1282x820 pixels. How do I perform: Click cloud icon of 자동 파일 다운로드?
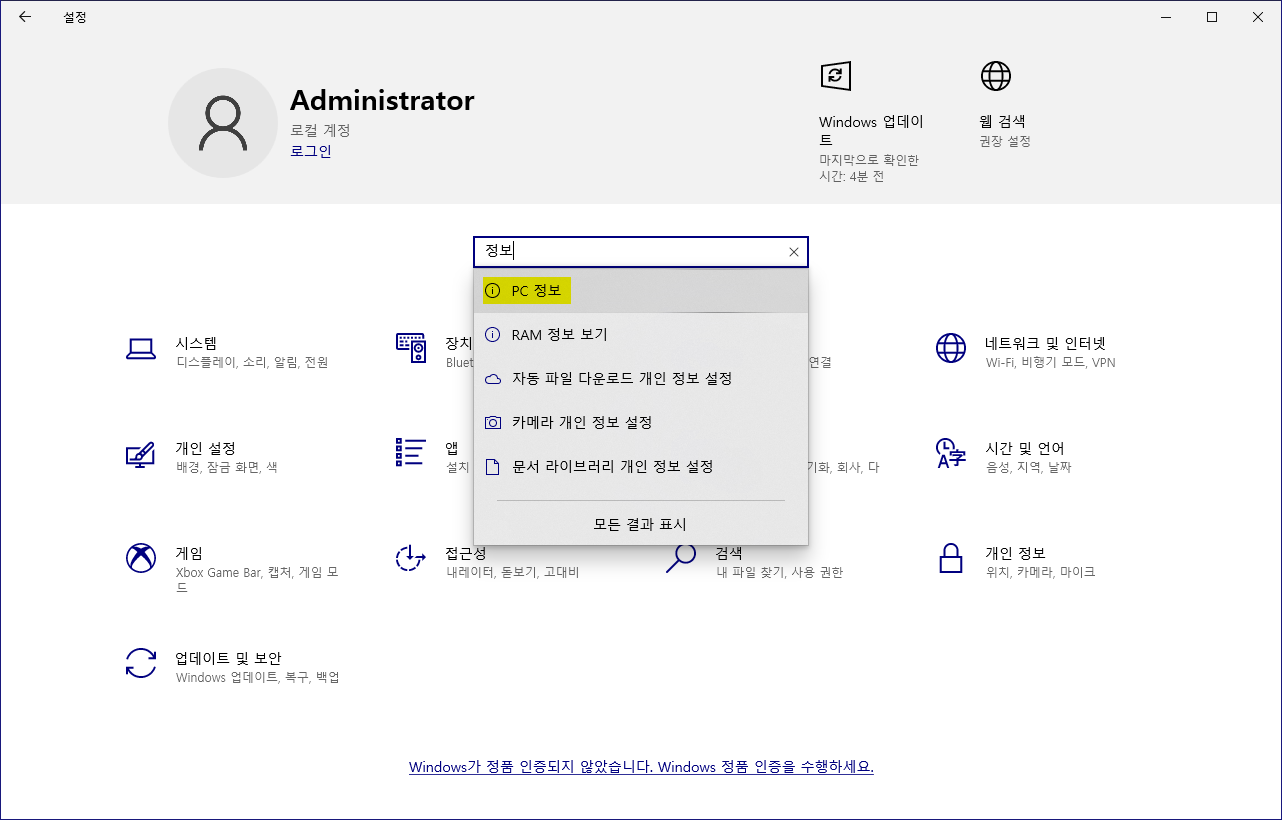[492, 379]
